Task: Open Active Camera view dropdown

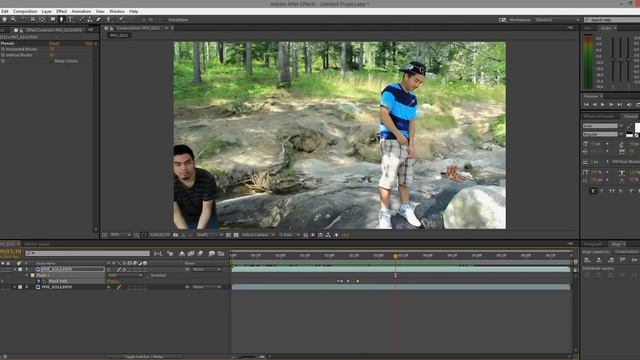Action: pos(258,235)
